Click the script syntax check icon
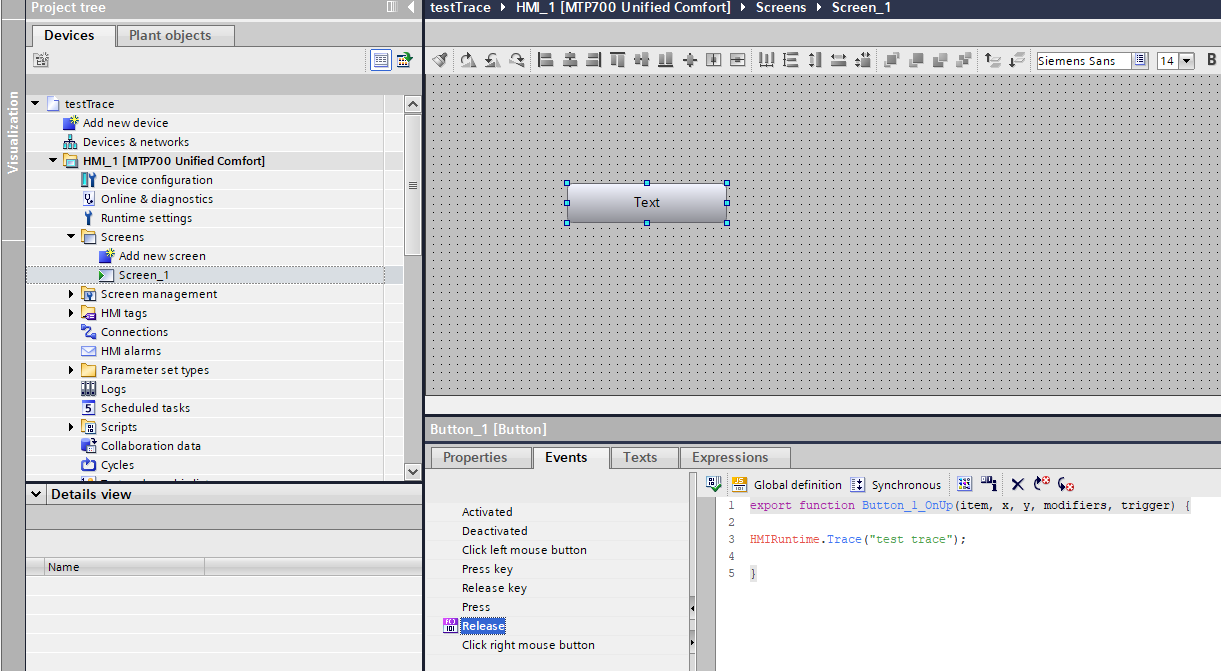This screenshot has height=671, width=1221. tap(713, 484)
